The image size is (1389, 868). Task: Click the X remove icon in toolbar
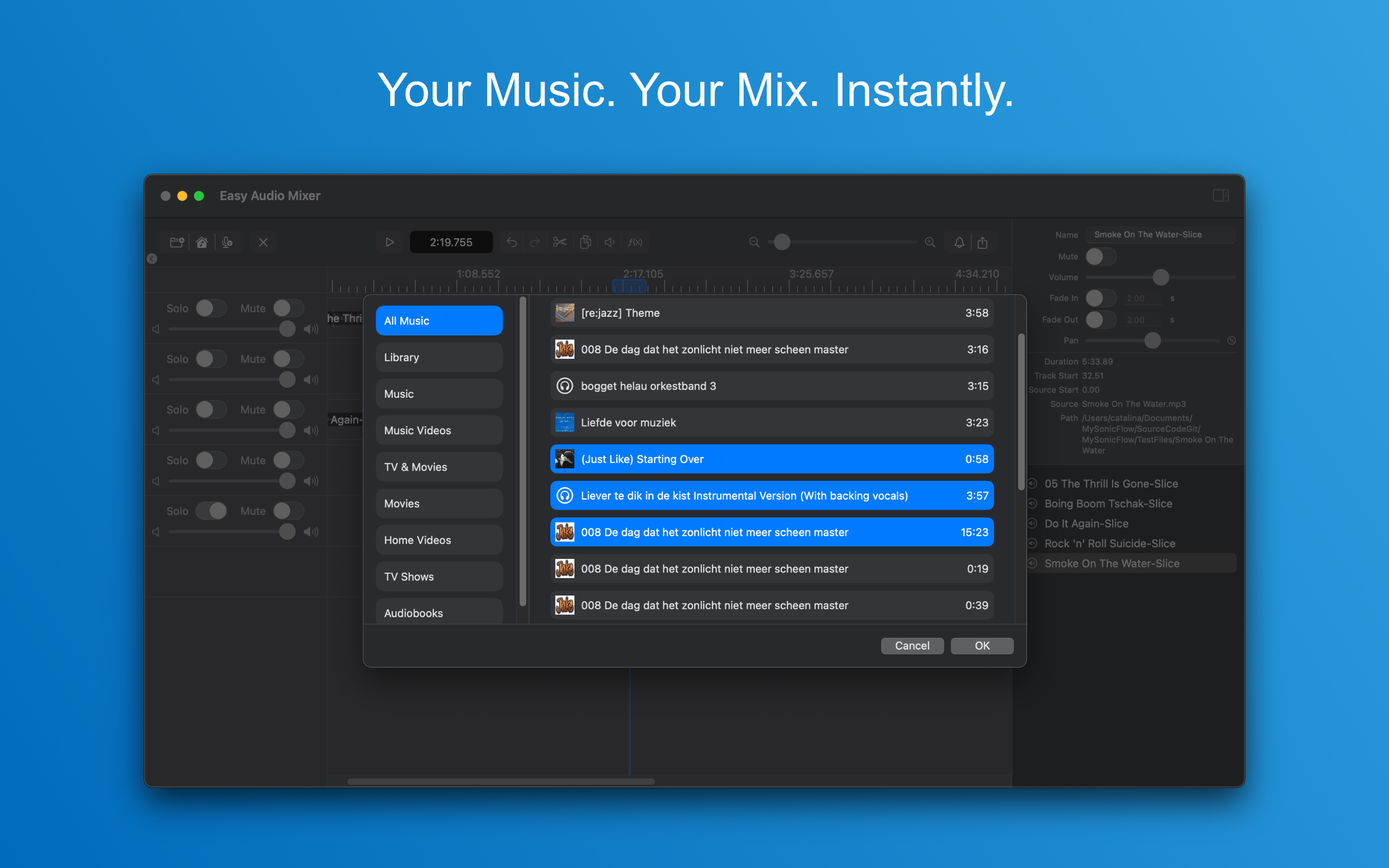point(263,242)
